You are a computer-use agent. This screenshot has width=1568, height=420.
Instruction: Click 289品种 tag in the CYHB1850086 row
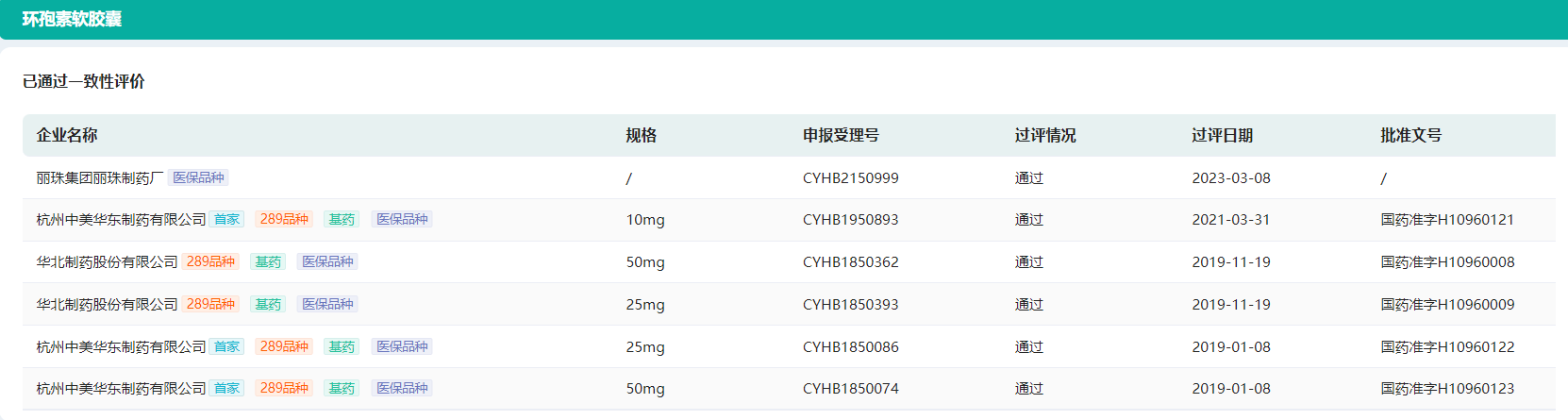pos(284,346)
